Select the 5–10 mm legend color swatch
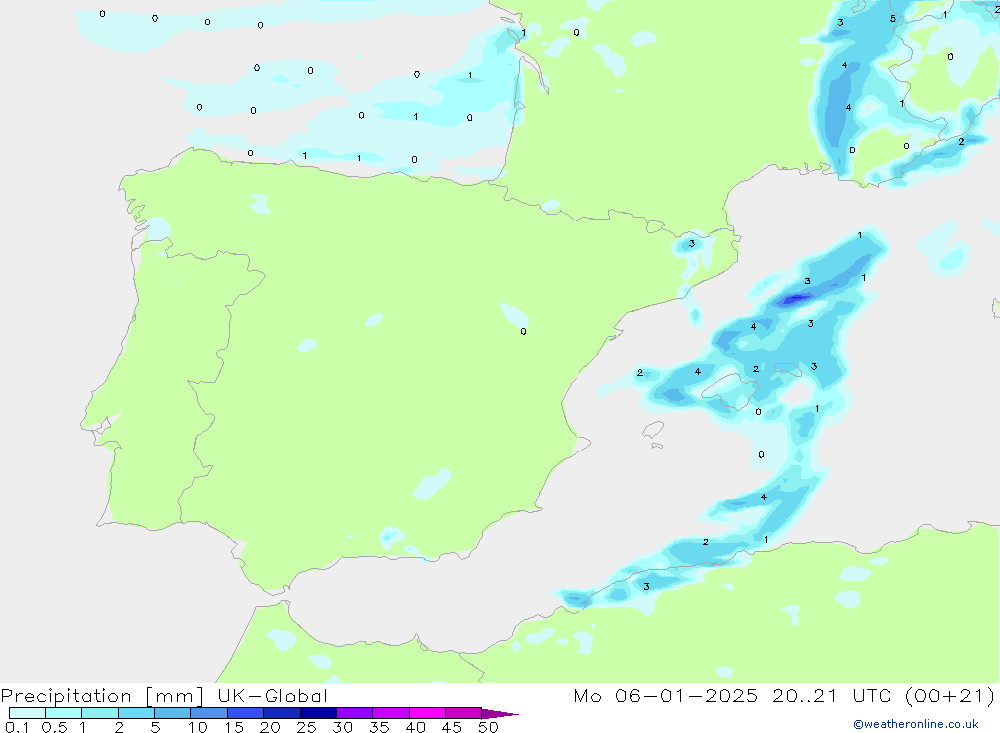 tap(173, 713)
